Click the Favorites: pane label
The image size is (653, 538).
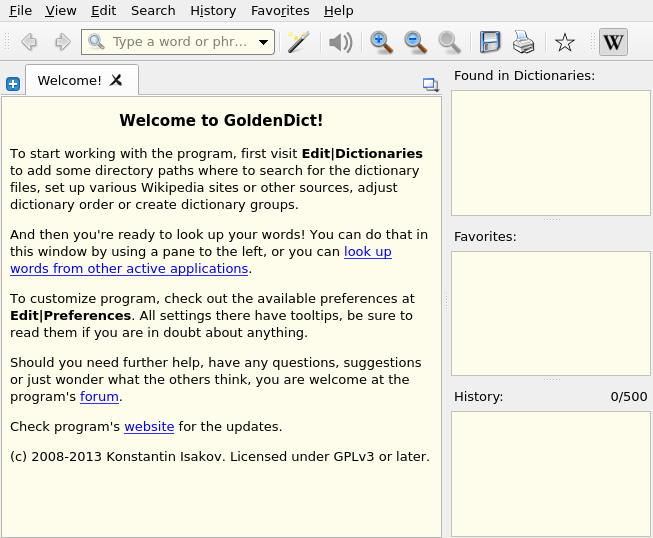(485, 237)
